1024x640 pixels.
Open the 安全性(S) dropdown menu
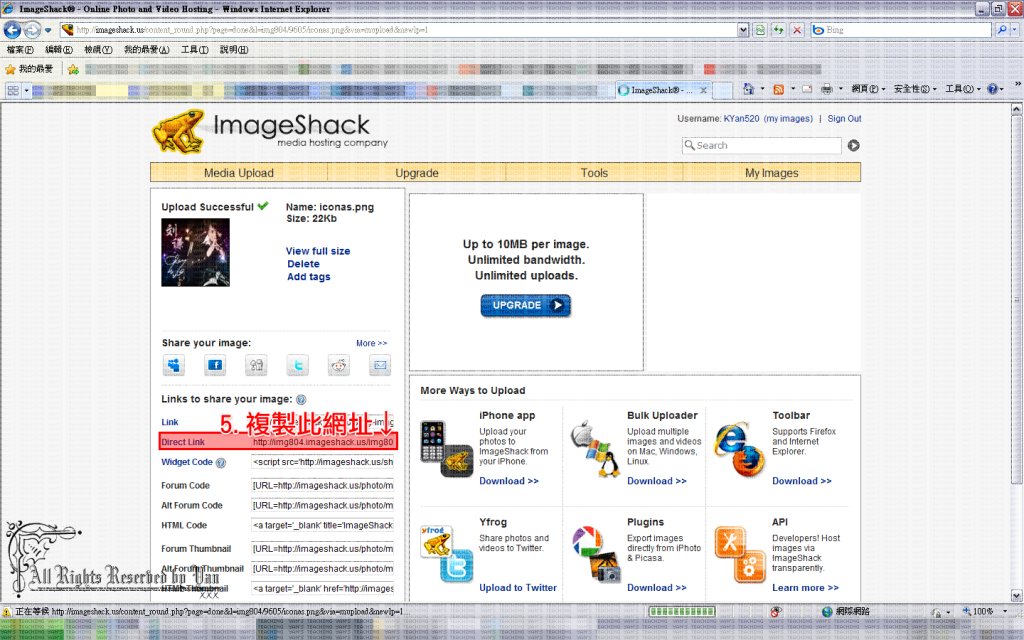point(915,89)
